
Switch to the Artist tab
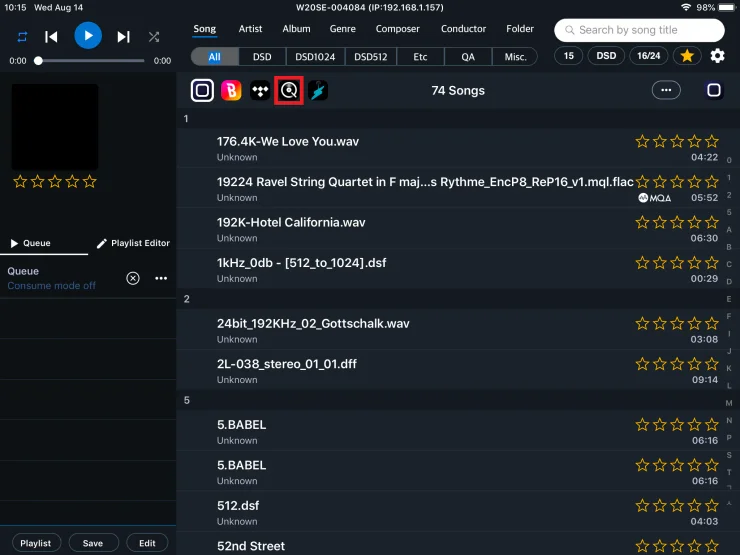point(250,29)
